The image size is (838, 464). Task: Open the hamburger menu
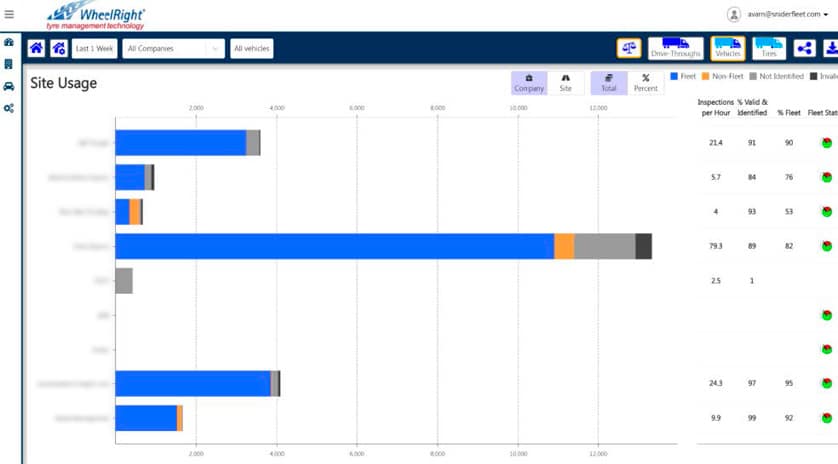tap(9, 14)
